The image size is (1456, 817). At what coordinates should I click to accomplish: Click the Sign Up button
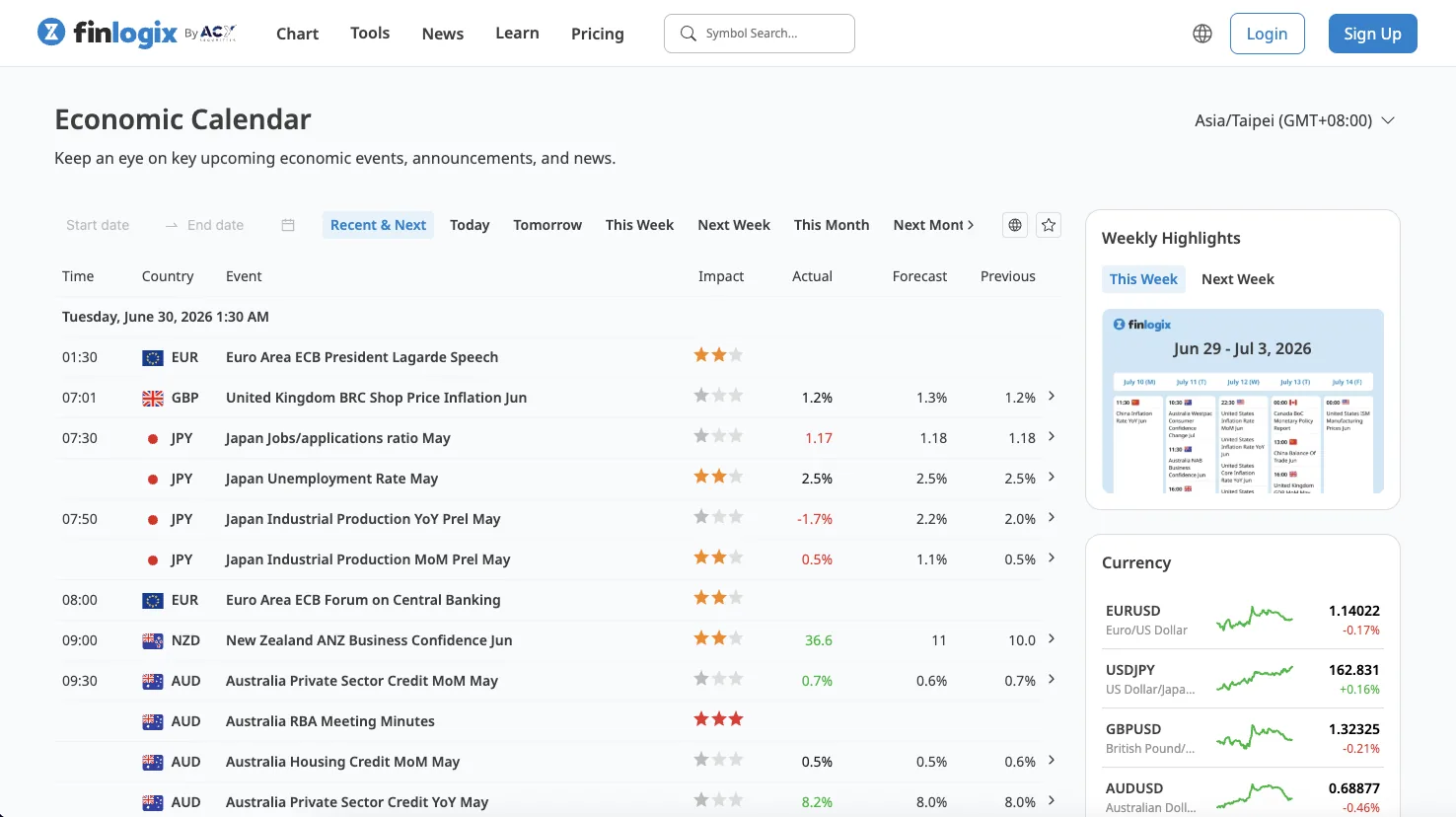[x=1372, y=34]
